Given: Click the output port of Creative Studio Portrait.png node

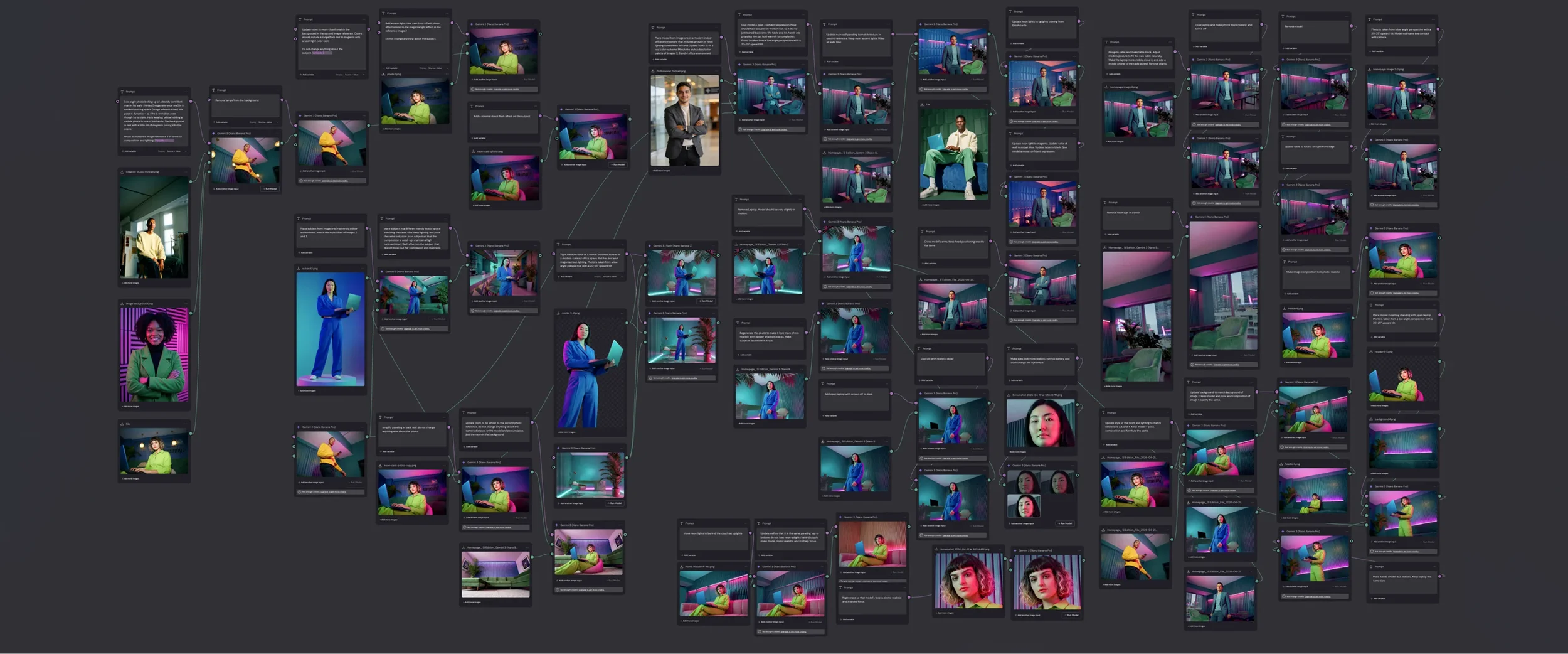Looking at the screenshot, I should pyautogui.click(x=191, y=181).
